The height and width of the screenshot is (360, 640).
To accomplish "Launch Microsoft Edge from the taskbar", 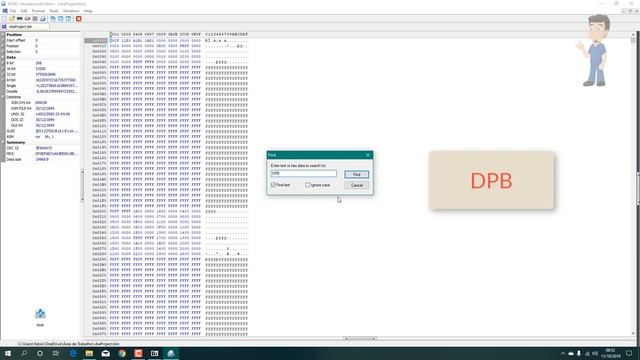I will pyautogui.click(x=73, y=353).
